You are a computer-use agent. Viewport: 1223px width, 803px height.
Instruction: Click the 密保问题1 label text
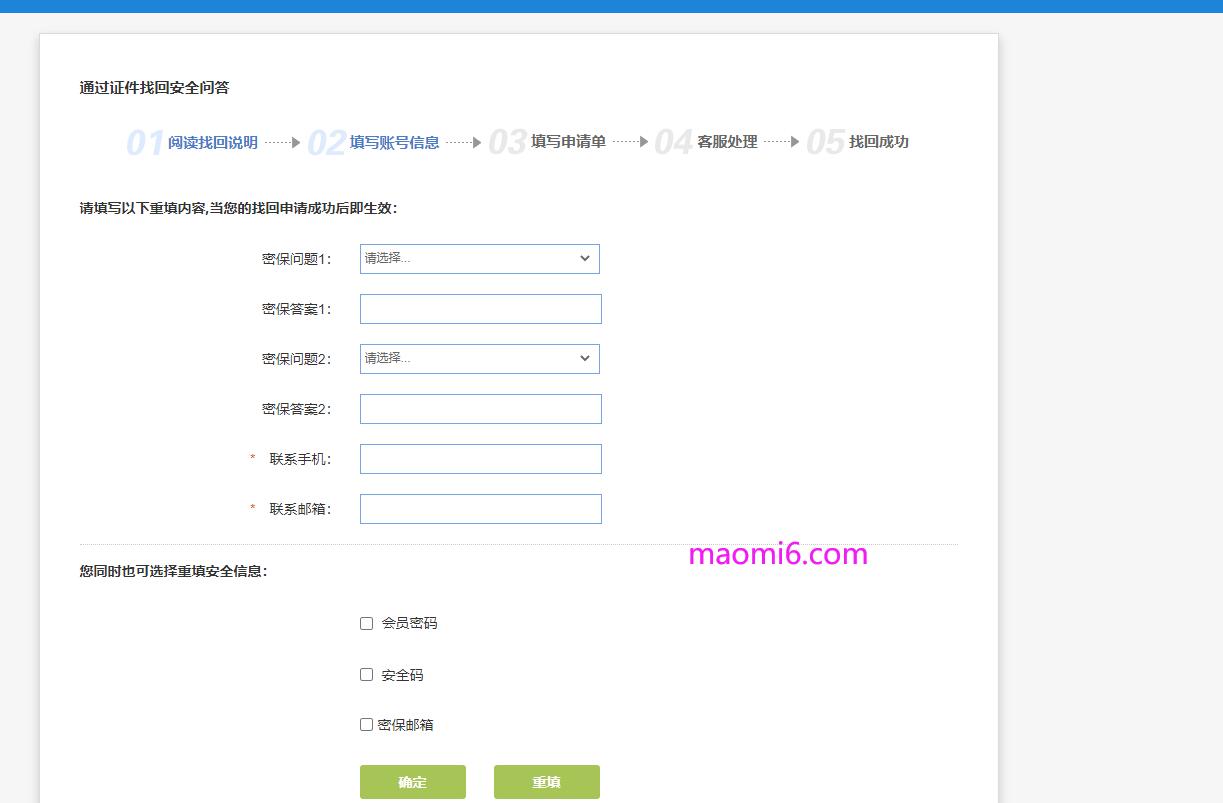[296, 259]
